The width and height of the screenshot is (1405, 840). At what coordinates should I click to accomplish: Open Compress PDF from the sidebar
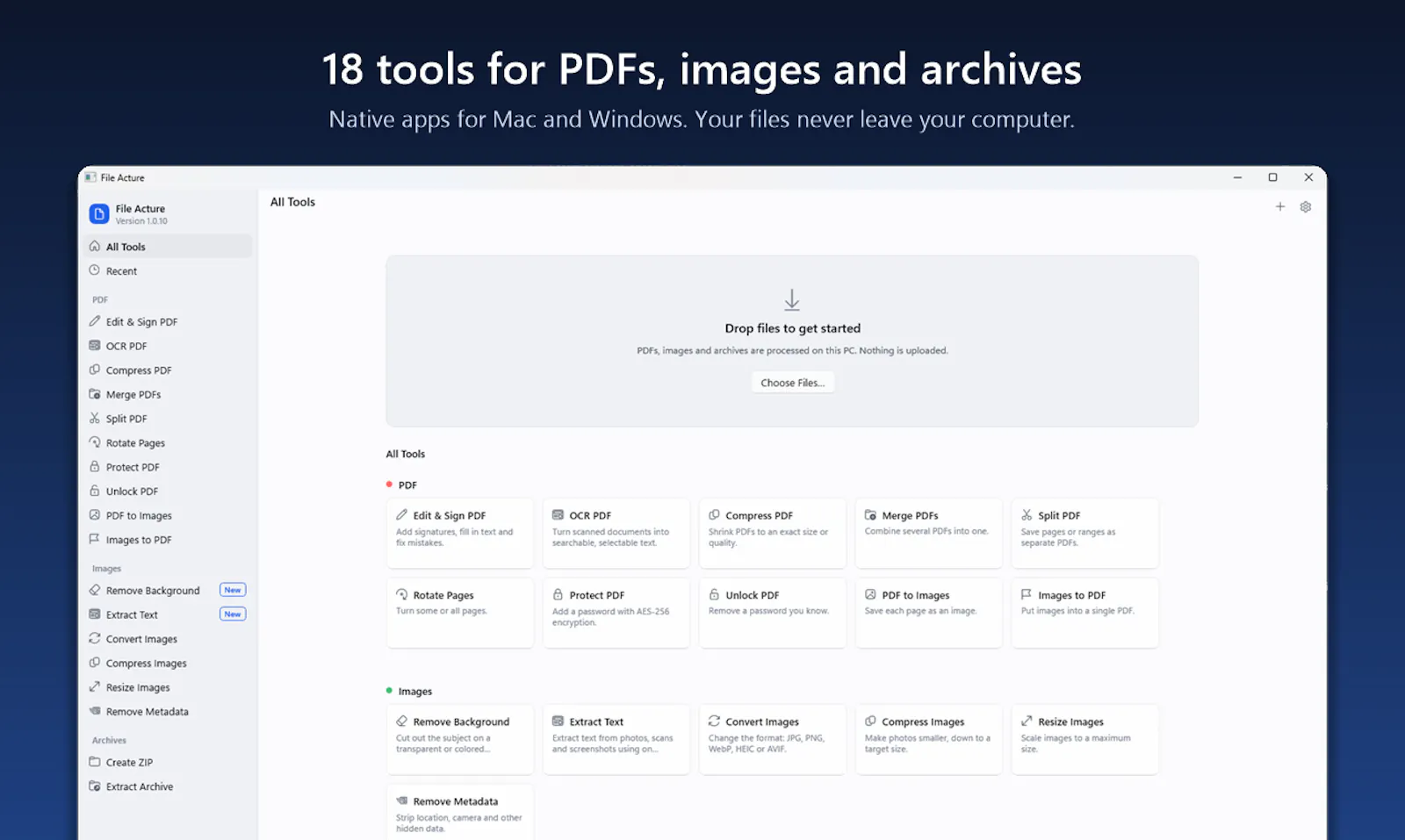[x=169, y=370]
